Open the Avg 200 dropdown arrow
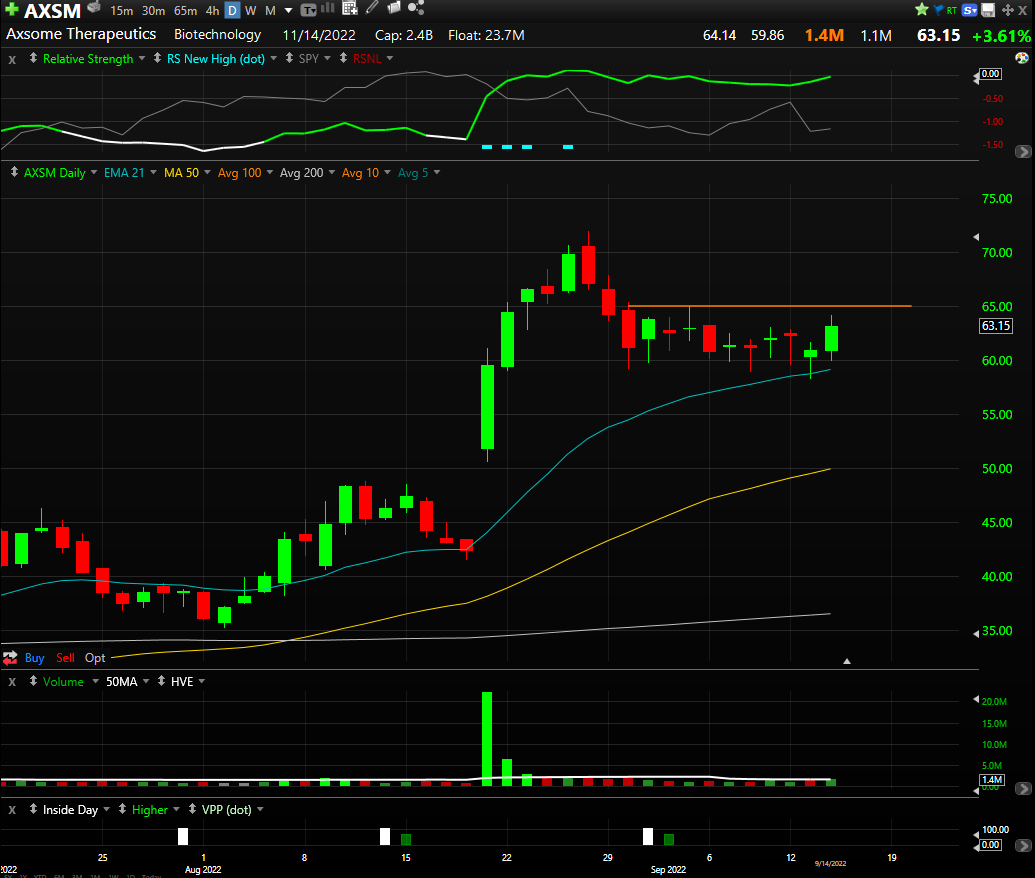The height and width of the screenshot is (878, 1035). click(331, 173)
